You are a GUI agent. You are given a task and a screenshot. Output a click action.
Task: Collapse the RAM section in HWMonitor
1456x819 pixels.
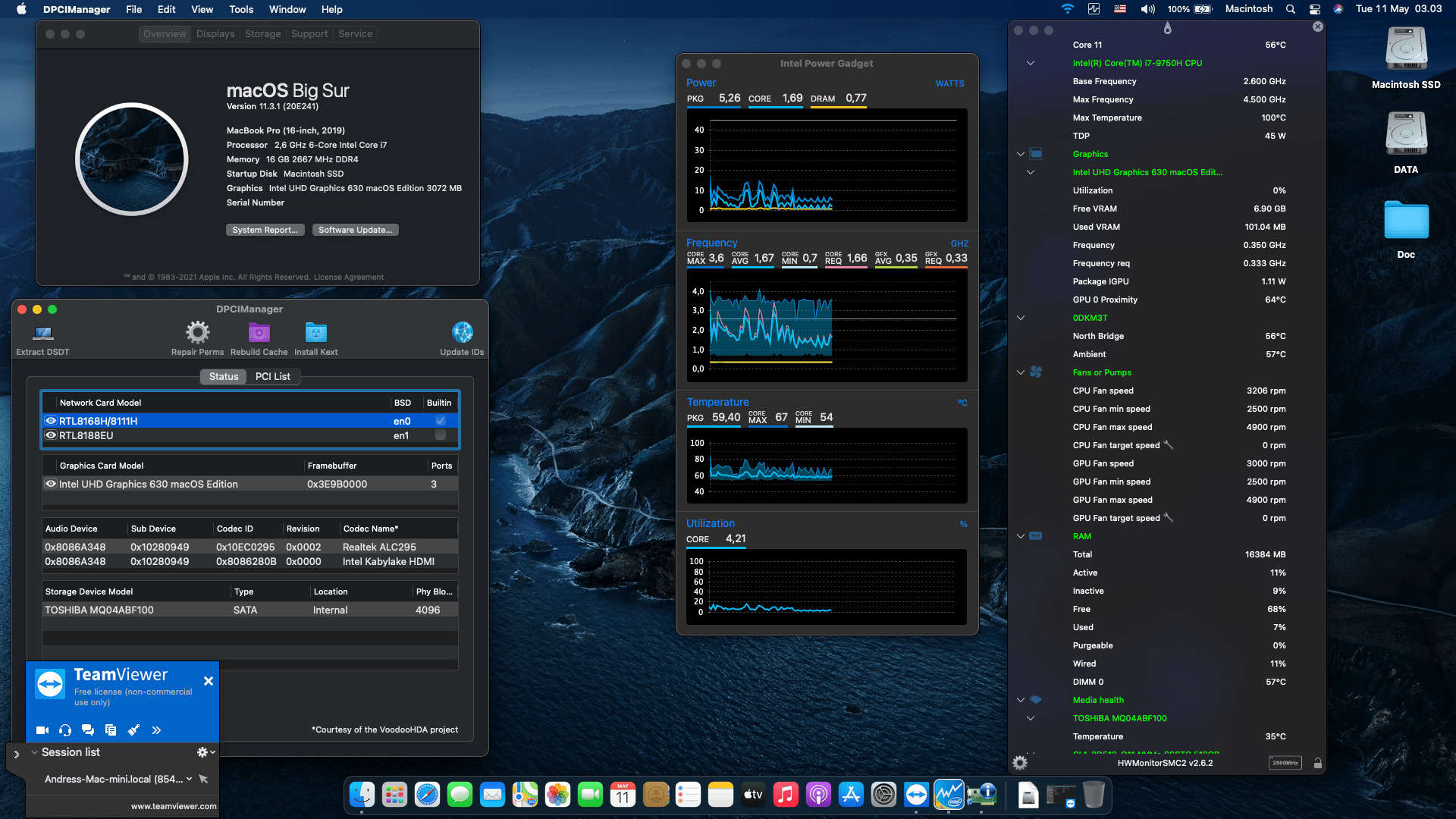pos(1021,536)
